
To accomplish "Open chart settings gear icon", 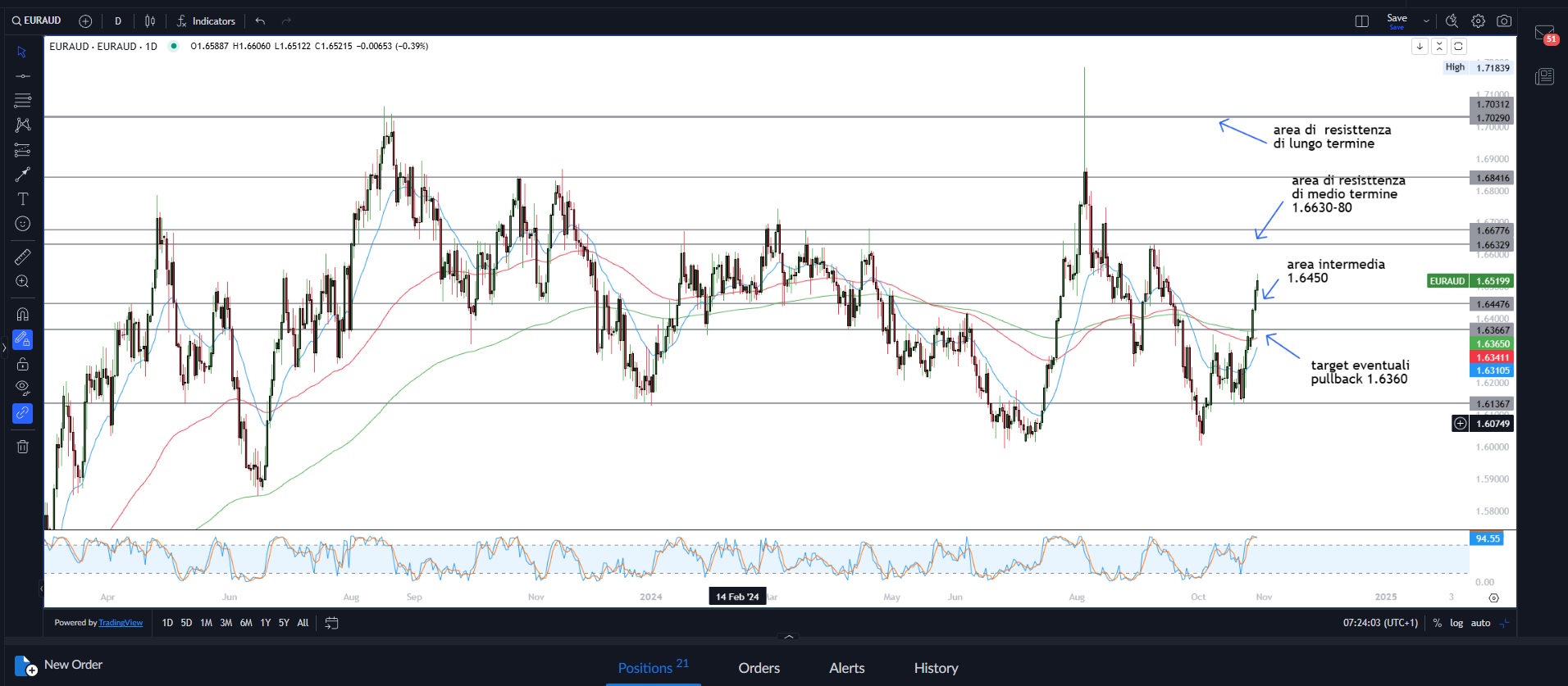I will tap(1478, 21).
